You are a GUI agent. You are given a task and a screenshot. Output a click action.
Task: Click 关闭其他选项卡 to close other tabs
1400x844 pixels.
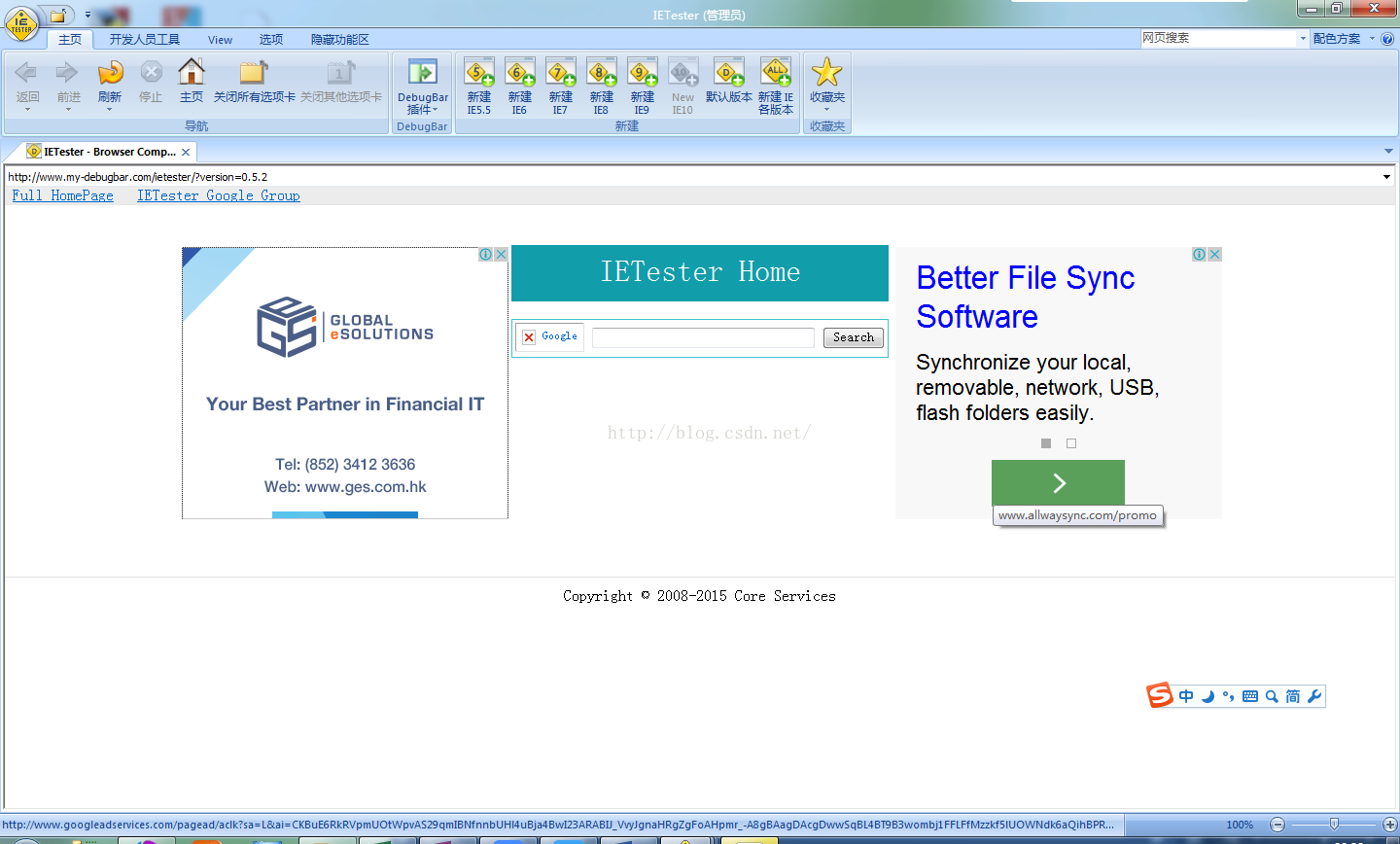pyautogui.click(x=340, y=82)
